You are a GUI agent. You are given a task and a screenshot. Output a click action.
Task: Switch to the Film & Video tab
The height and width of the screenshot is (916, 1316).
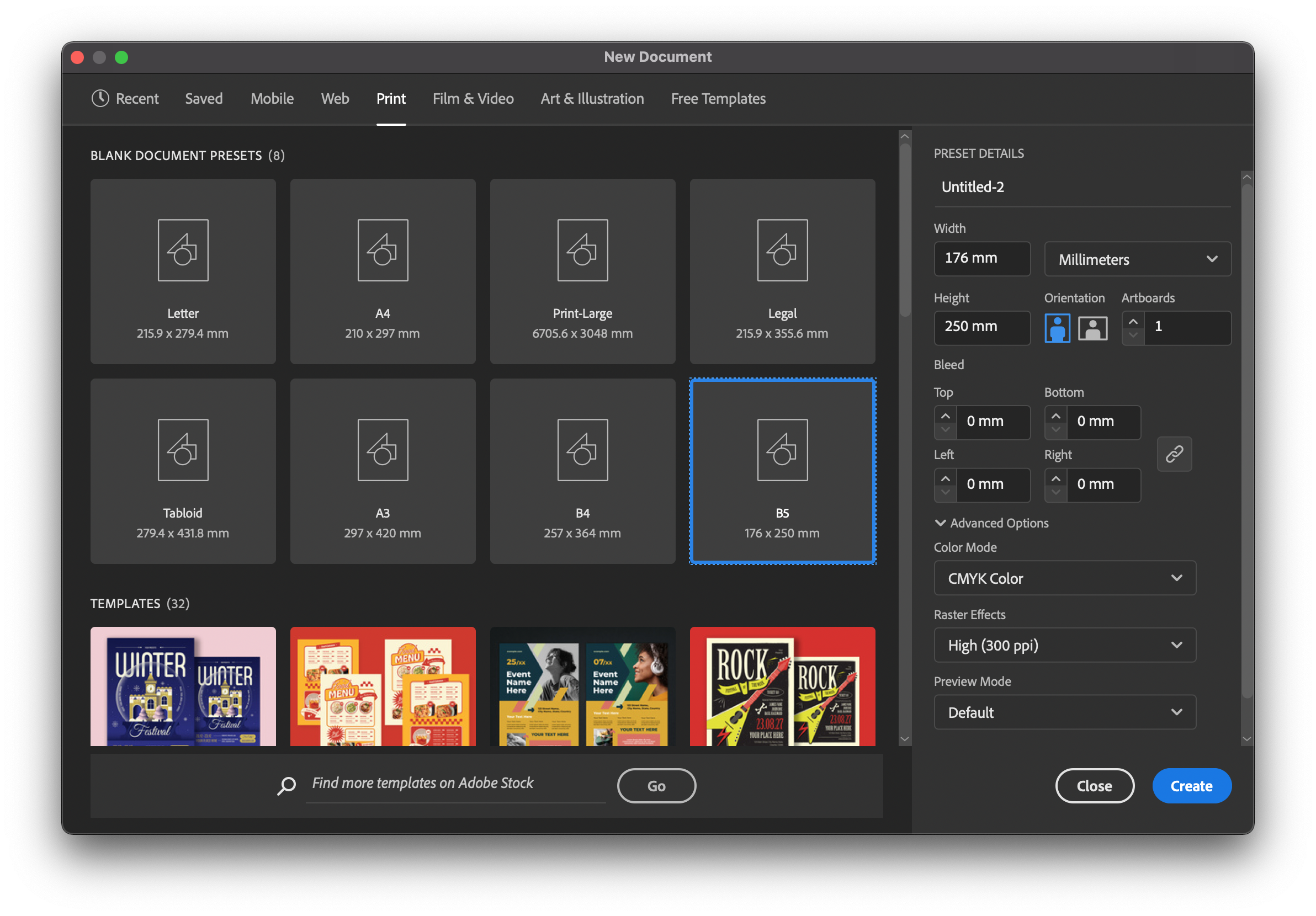(473, 99)
